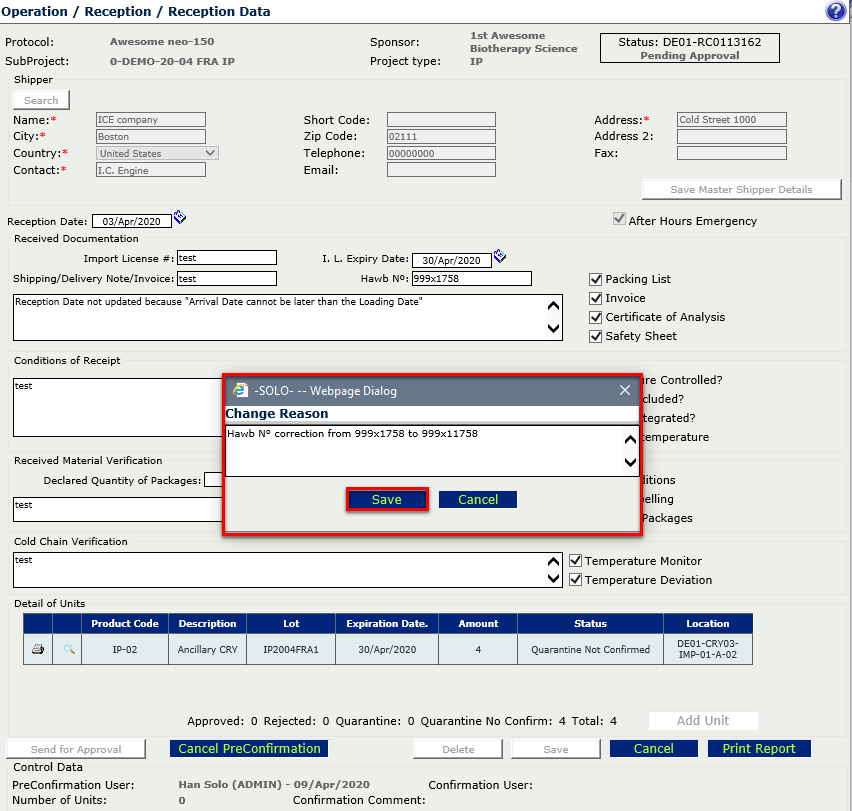Screen dimensions: 852x811
Task: Click the Quarantine Not Confirmed status cell
Action: (591, 649)
